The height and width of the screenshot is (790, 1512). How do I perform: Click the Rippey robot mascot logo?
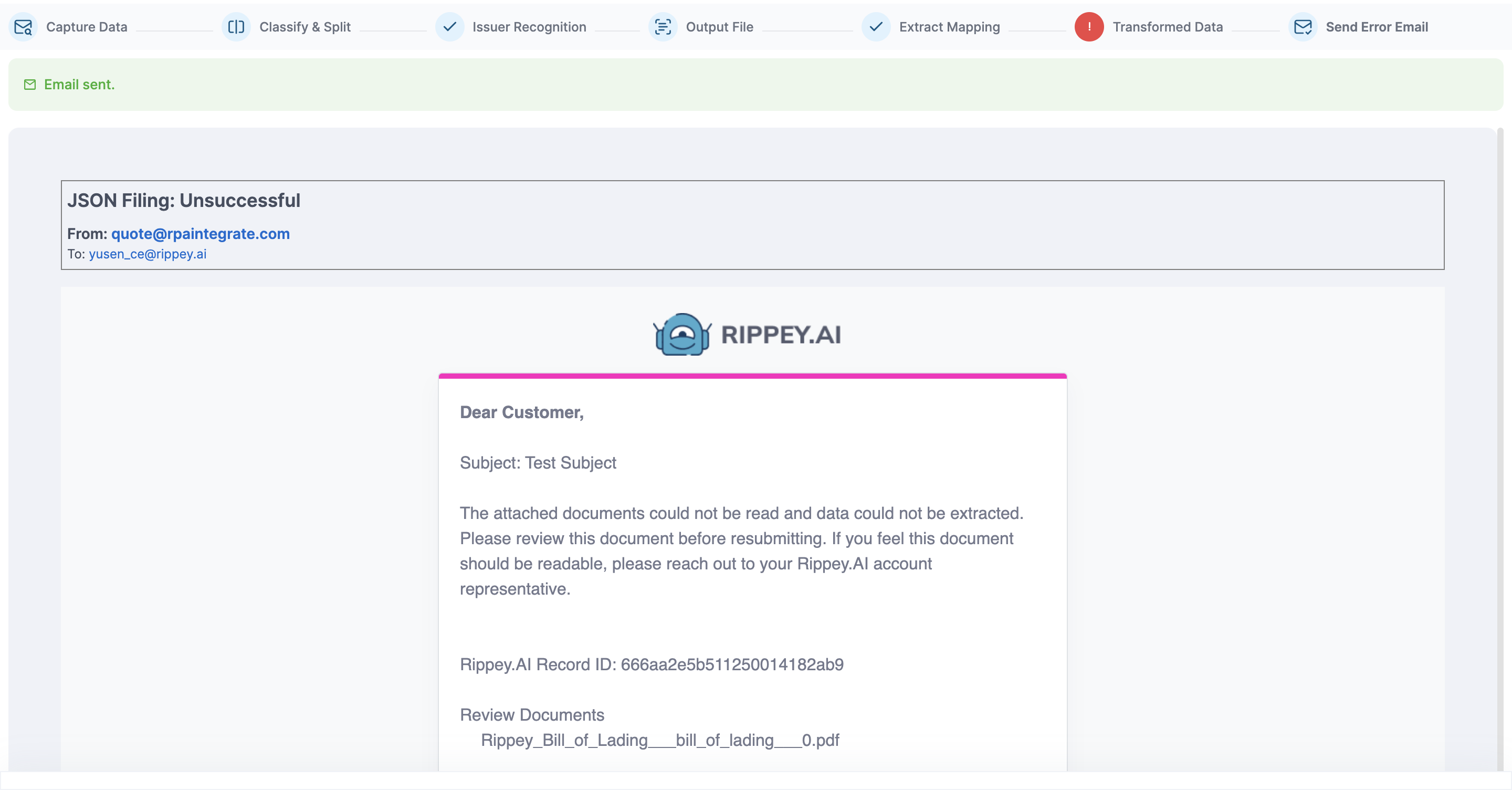click(x=682, y=334)
